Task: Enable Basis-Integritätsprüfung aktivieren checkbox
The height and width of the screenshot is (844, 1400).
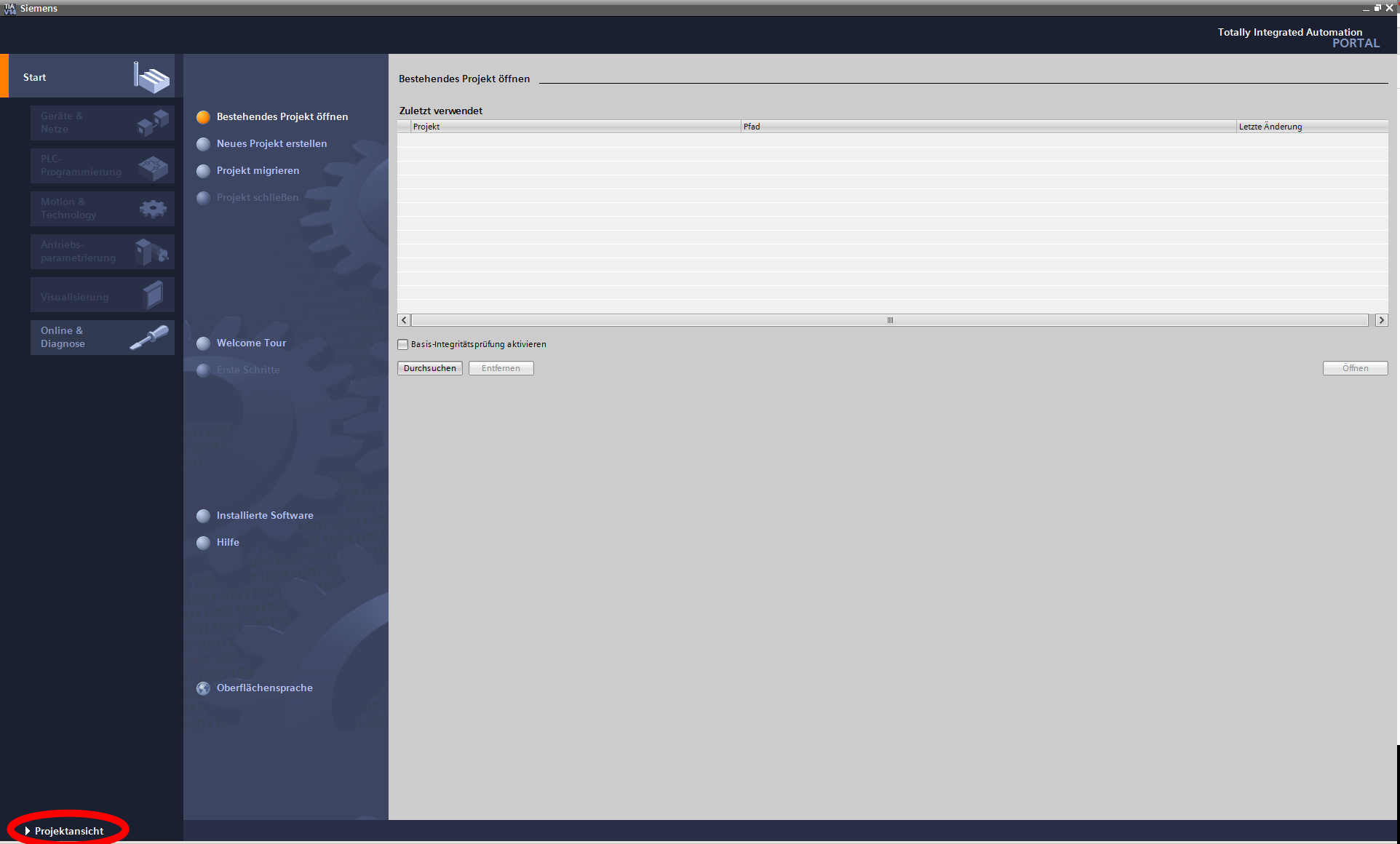Action: (x=403, y=345)
